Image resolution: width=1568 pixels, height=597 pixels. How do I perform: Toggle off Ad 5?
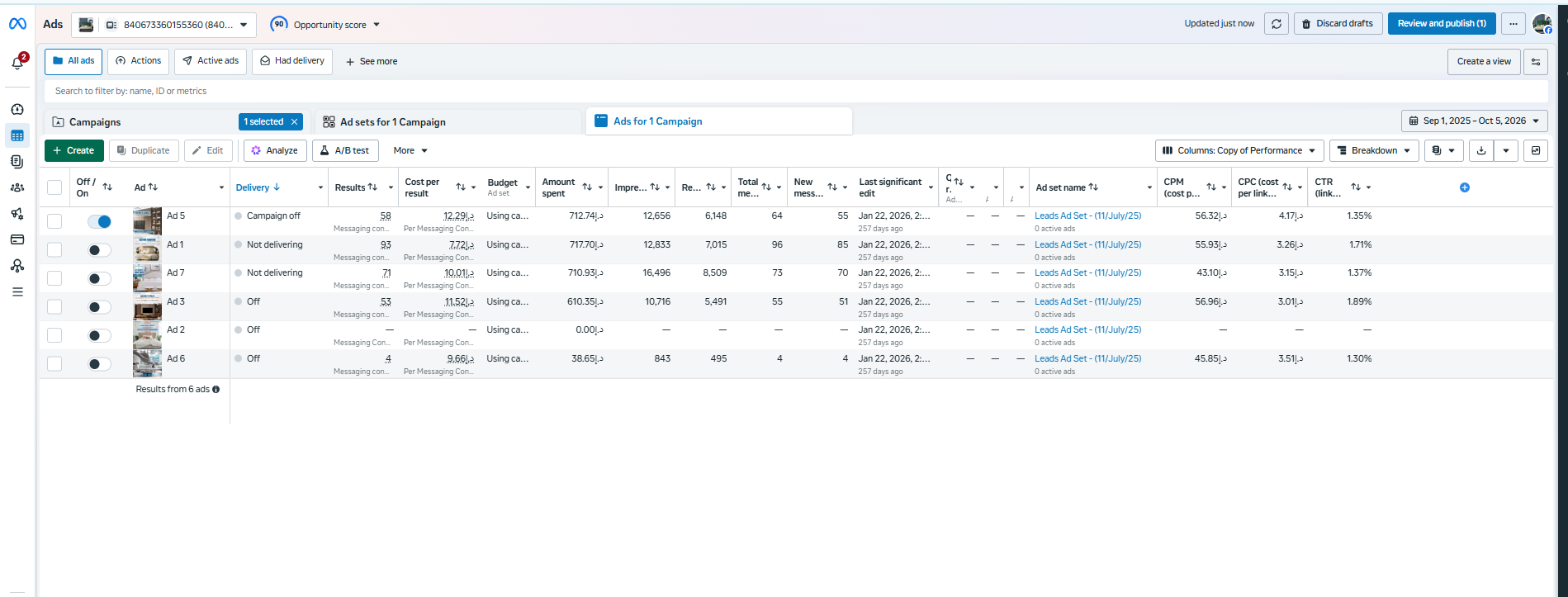coord(99,221)
